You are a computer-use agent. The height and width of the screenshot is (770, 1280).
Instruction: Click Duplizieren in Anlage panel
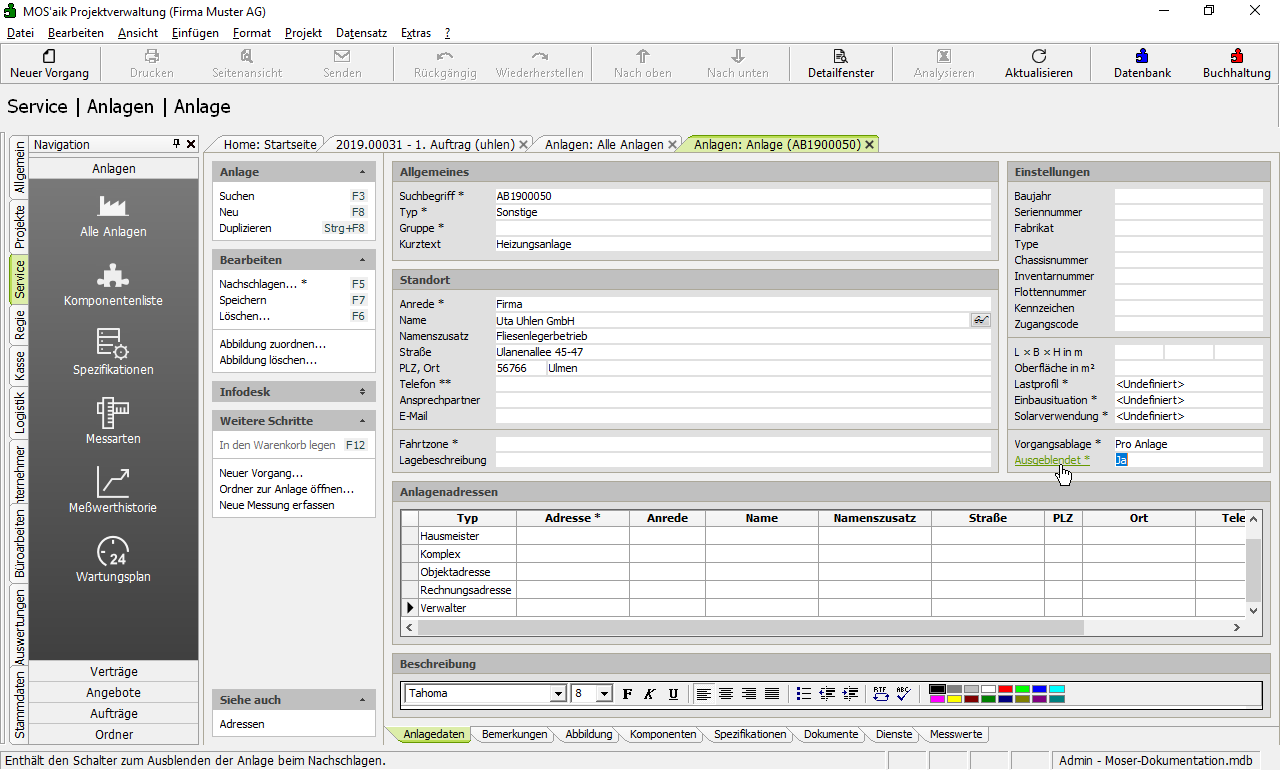[245, 228]
